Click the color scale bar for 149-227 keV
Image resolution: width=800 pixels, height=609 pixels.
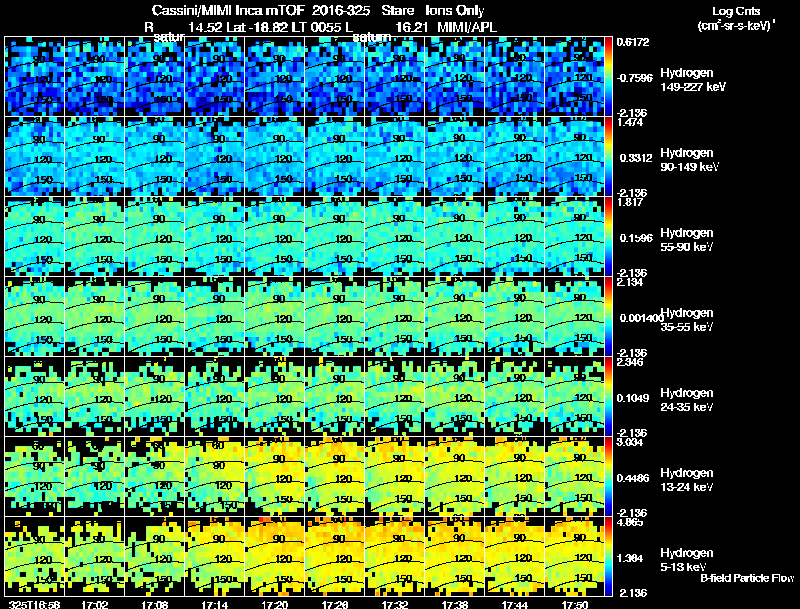tap(608, 76)
